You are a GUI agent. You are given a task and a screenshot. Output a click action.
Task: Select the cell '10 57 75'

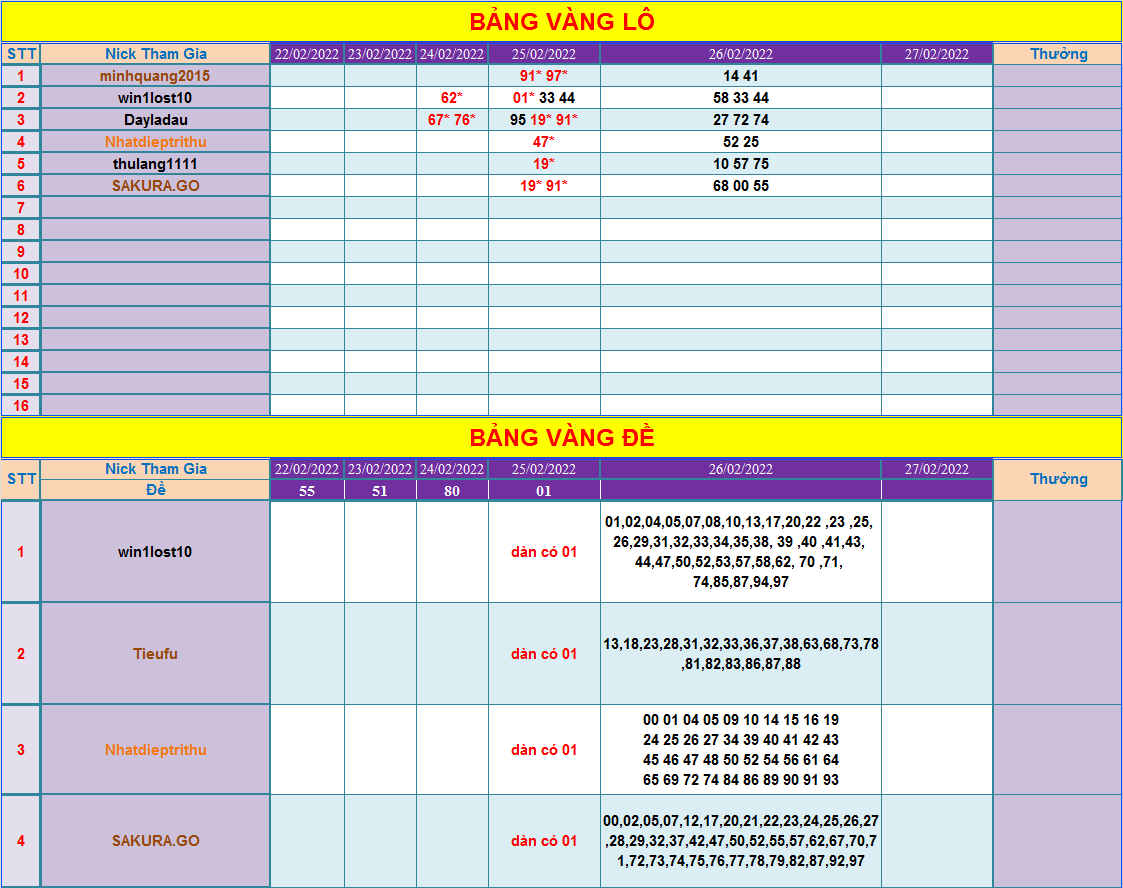pyautogui.click(x=741, y=164)
